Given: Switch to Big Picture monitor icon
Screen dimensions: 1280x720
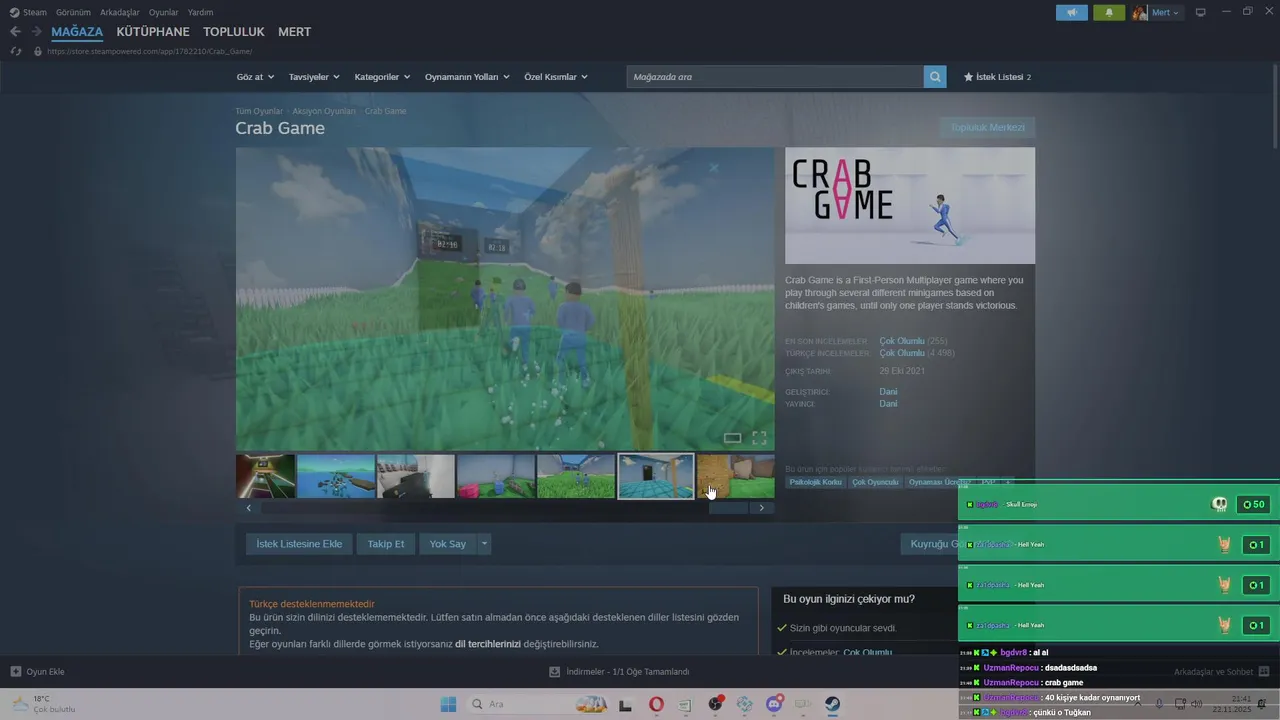Looking at the screenshot, I should click(1201, 13).
